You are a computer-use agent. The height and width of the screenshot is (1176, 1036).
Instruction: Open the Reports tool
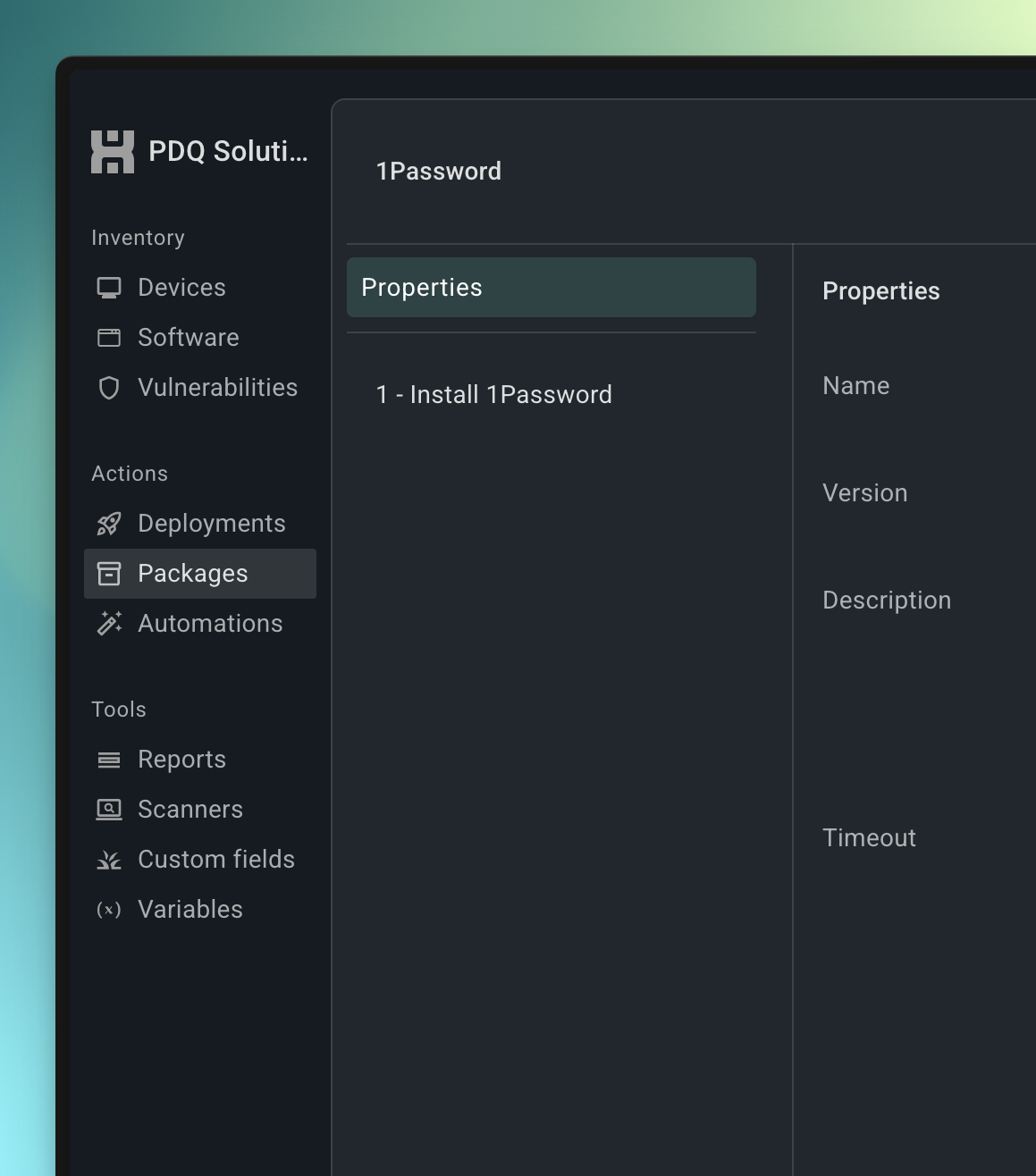200,760
